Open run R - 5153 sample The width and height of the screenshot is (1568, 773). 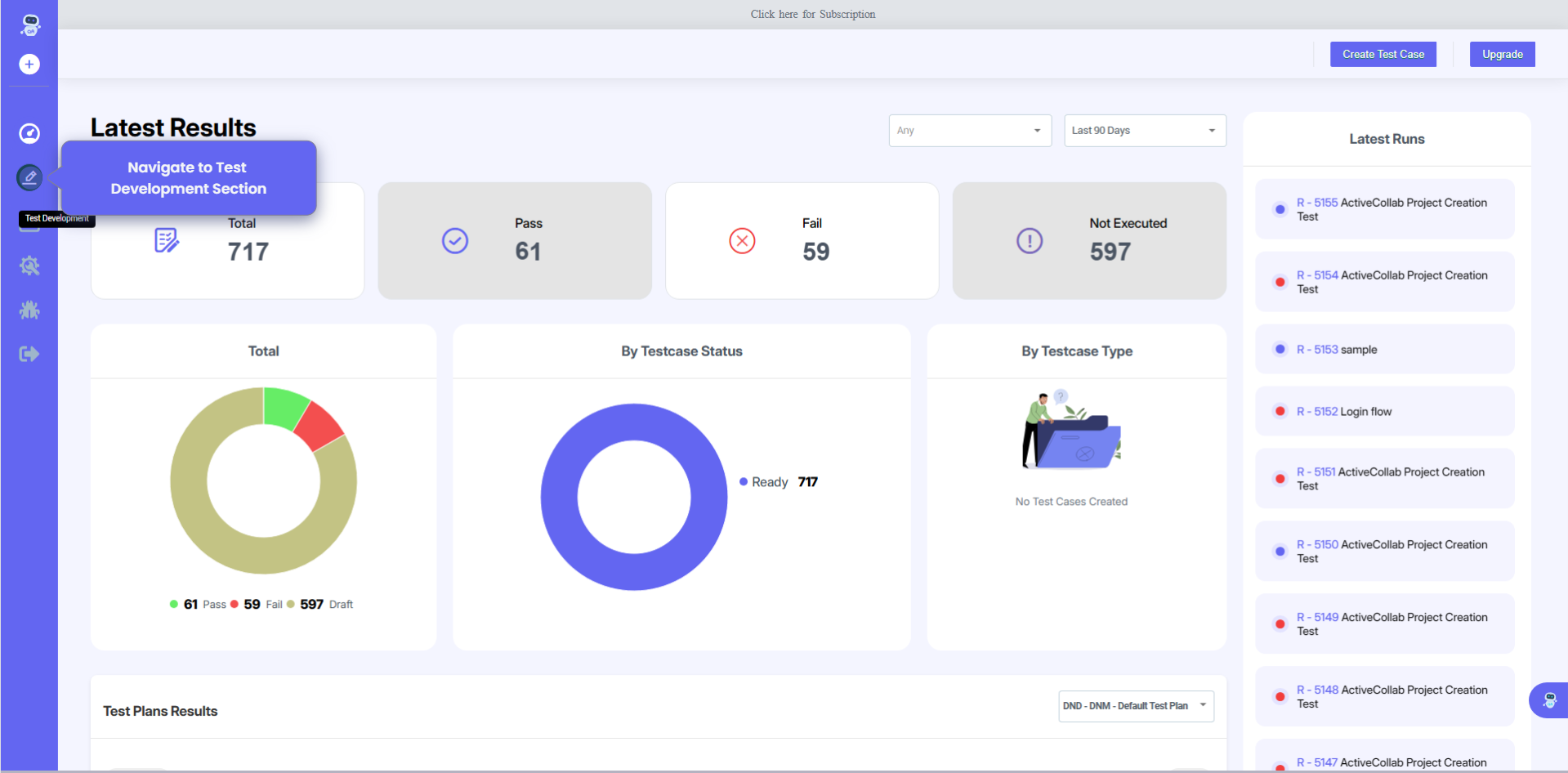point(1337,350)
